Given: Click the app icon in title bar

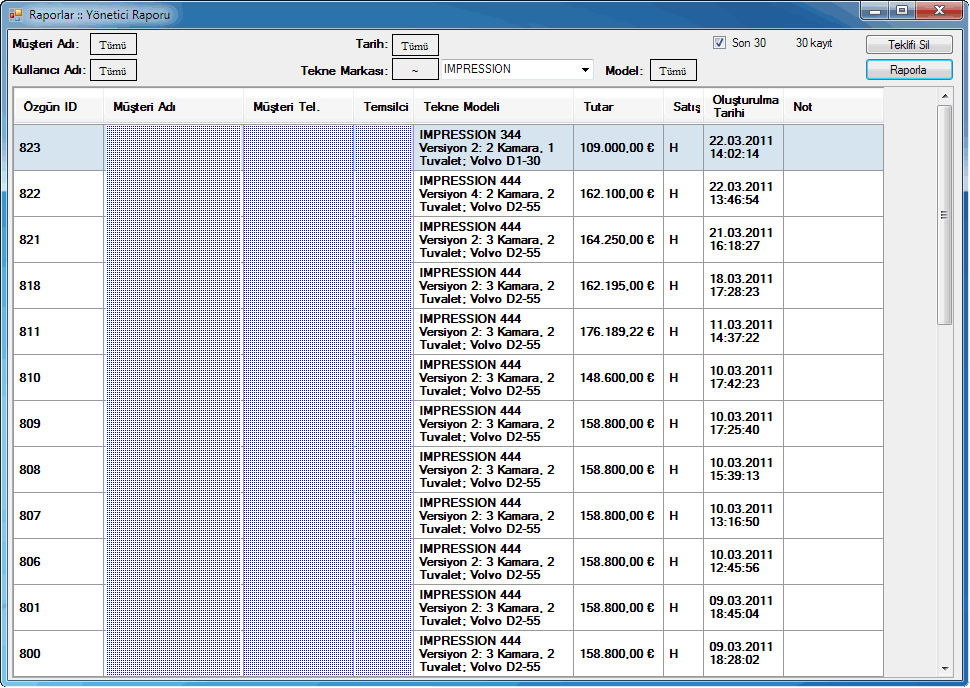Looking at the screenshot, I should click(15, 14).
